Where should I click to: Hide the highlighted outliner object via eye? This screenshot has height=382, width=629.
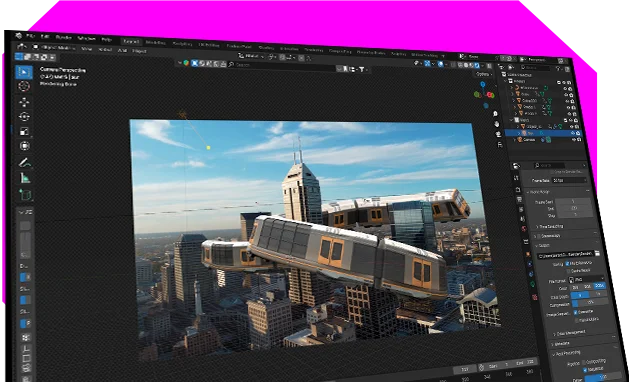tap(573, 133)
